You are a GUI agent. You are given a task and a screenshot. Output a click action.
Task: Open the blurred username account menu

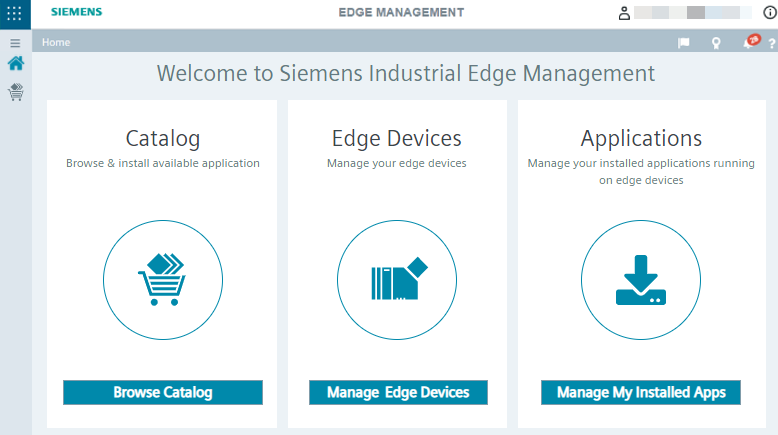[694, 14]
